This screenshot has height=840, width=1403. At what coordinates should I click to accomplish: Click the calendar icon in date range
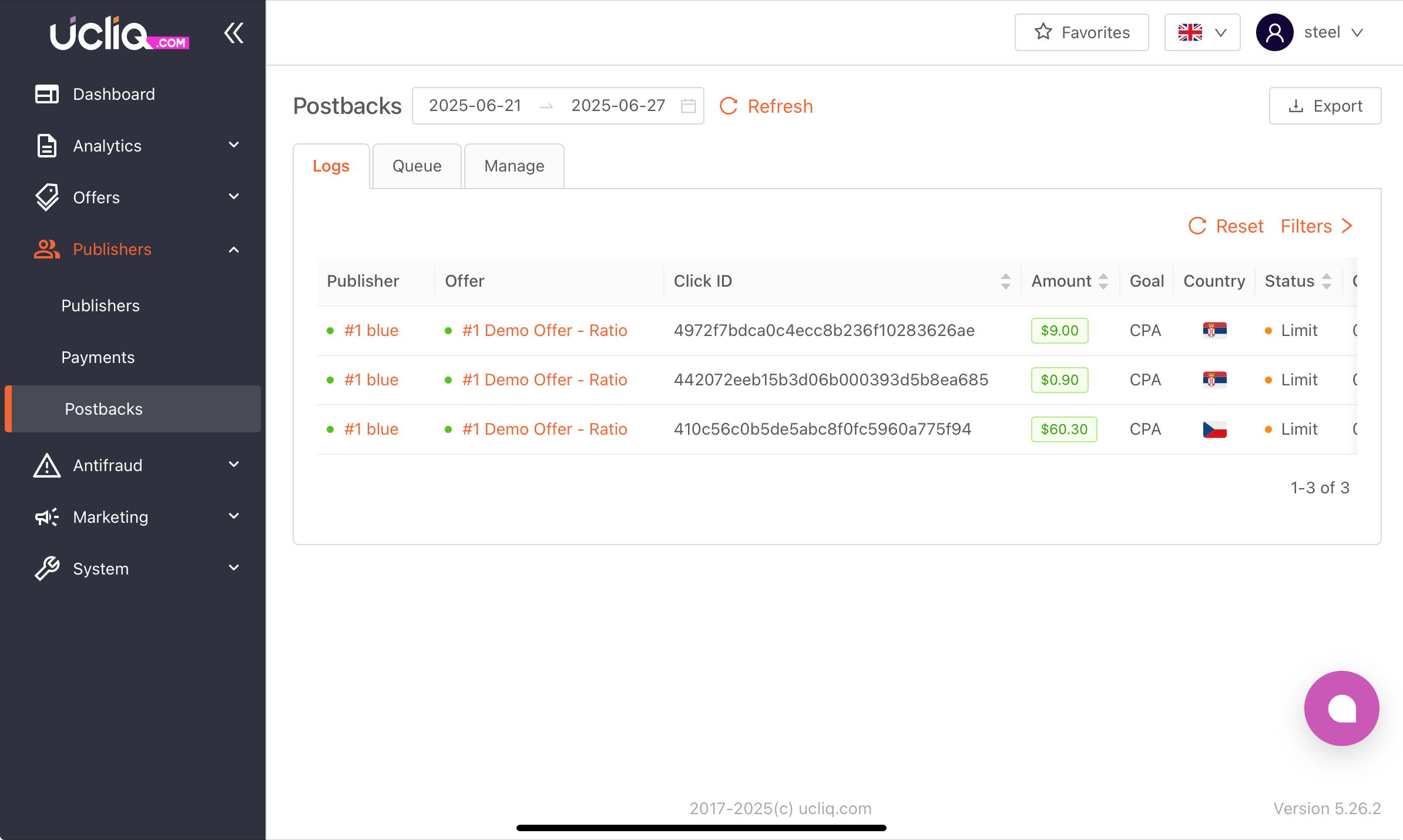pos(688,106)
